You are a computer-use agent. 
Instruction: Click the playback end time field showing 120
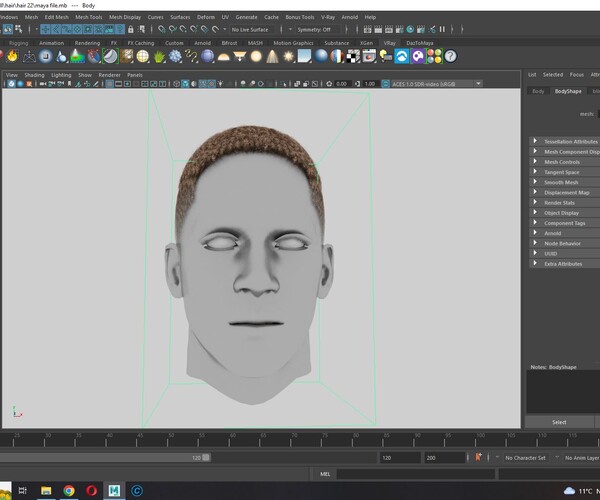pyautogui.click(x=399, y=458)
